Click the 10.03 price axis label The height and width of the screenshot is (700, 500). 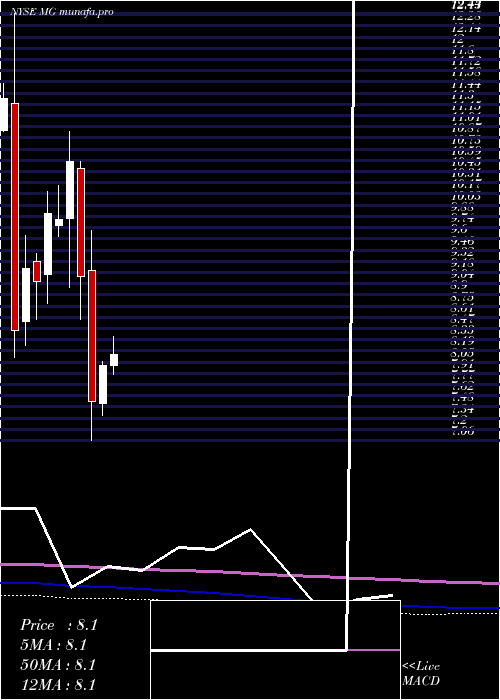point(466,197)
